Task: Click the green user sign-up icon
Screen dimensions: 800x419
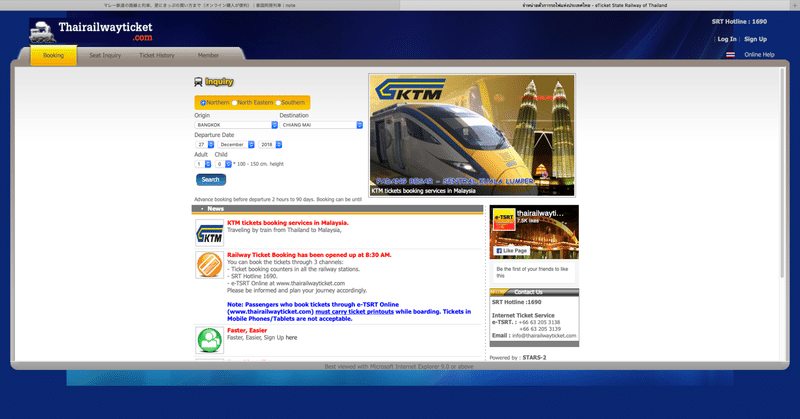Action: 210,340
